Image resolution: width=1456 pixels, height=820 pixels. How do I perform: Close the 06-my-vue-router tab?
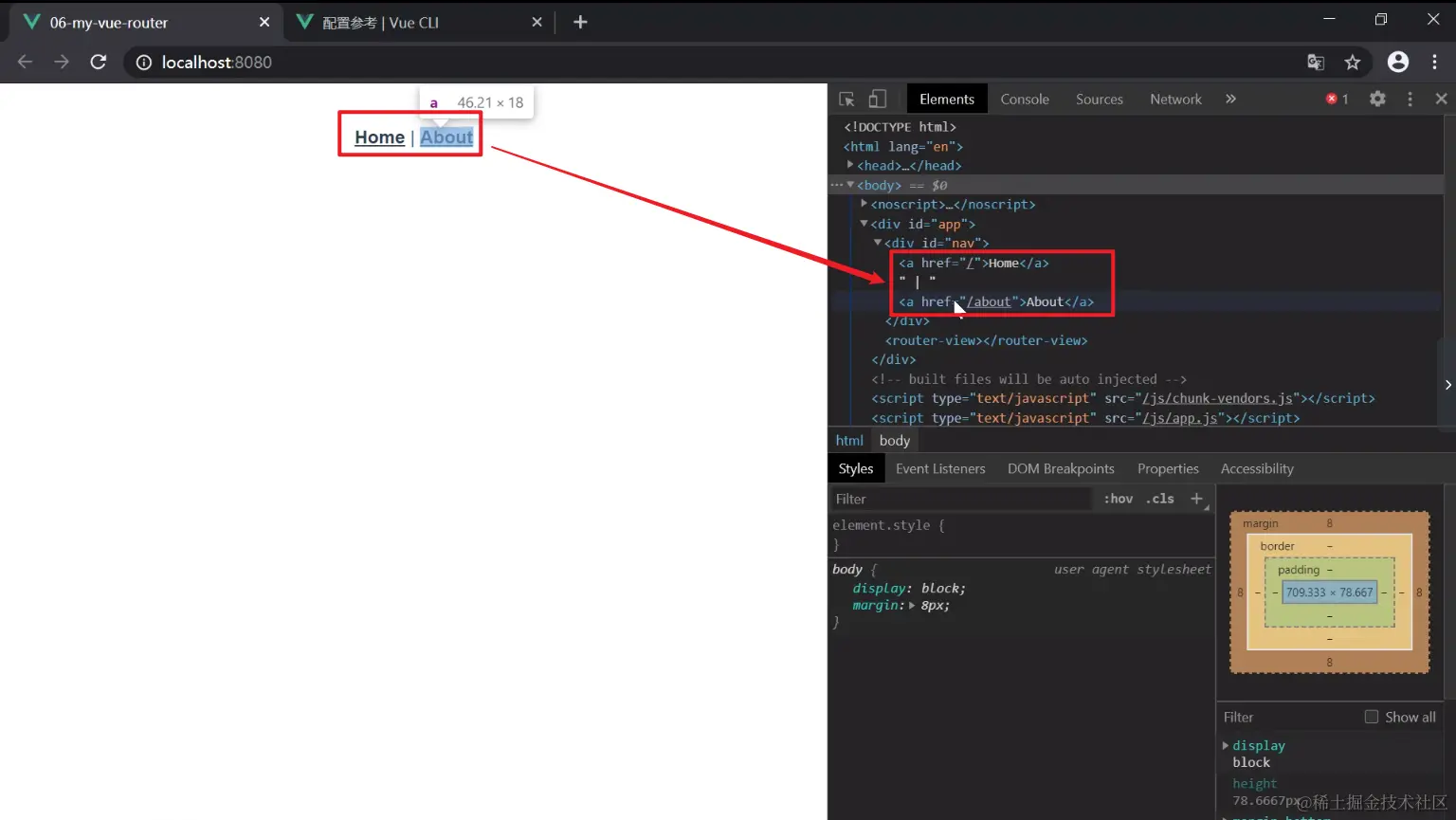[x=264, y=22]
